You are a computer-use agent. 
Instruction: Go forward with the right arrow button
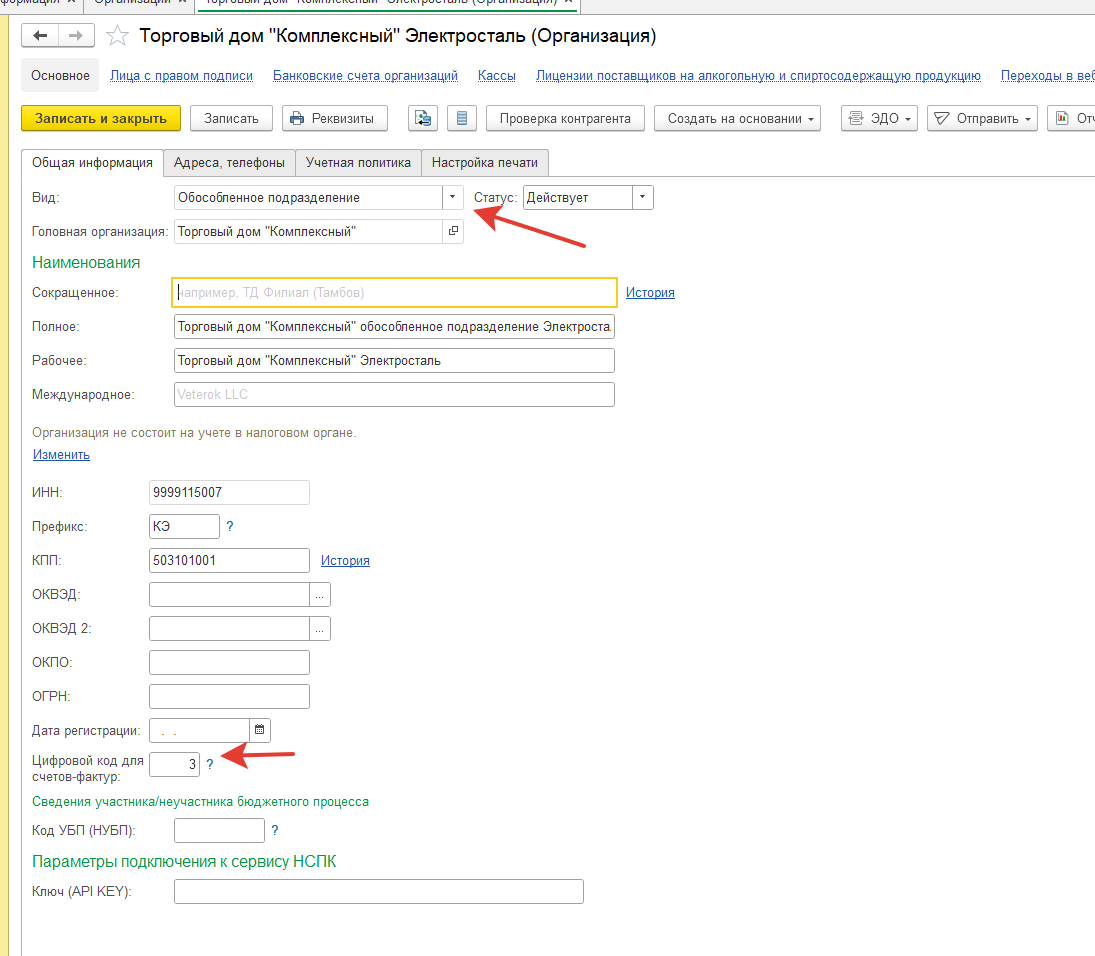coord(76,36)
